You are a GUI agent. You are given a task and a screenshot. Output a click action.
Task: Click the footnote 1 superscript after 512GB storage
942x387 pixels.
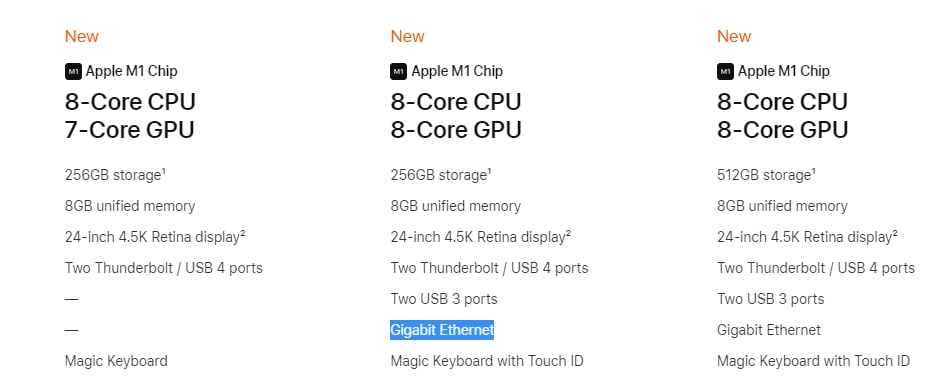(x=814, y=172)
